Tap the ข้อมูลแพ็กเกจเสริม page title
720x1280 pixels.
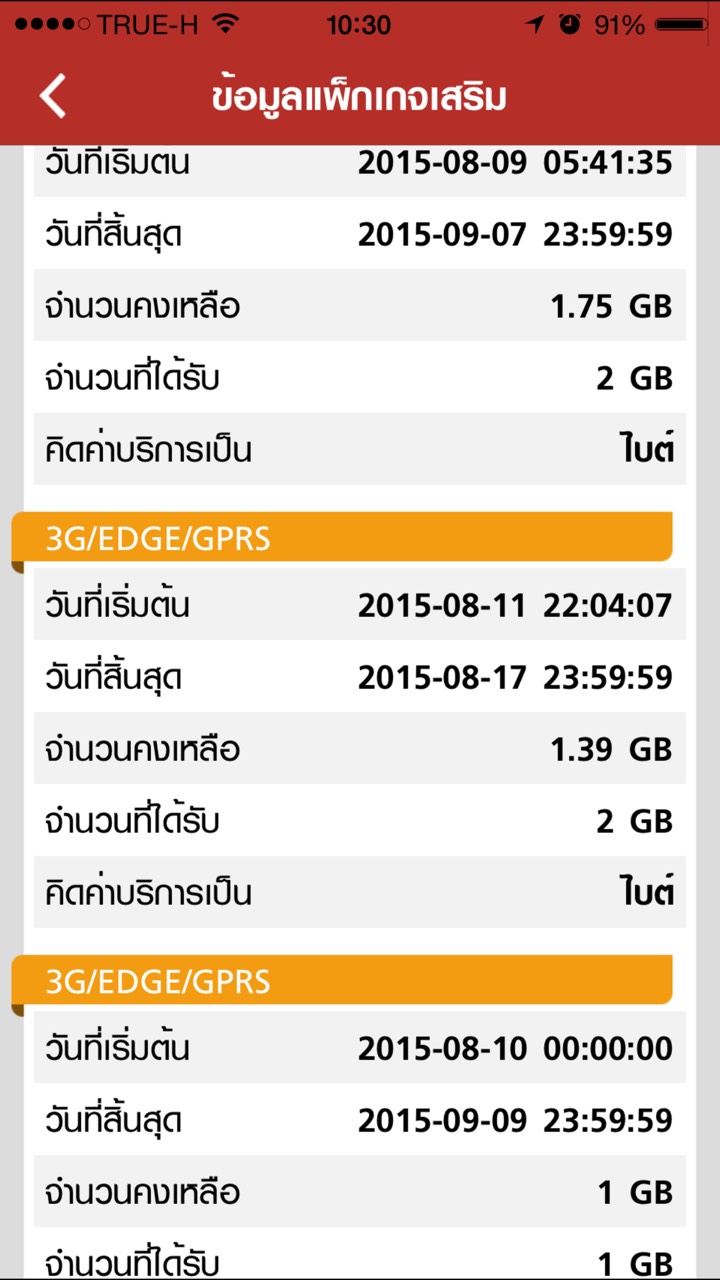359,97
